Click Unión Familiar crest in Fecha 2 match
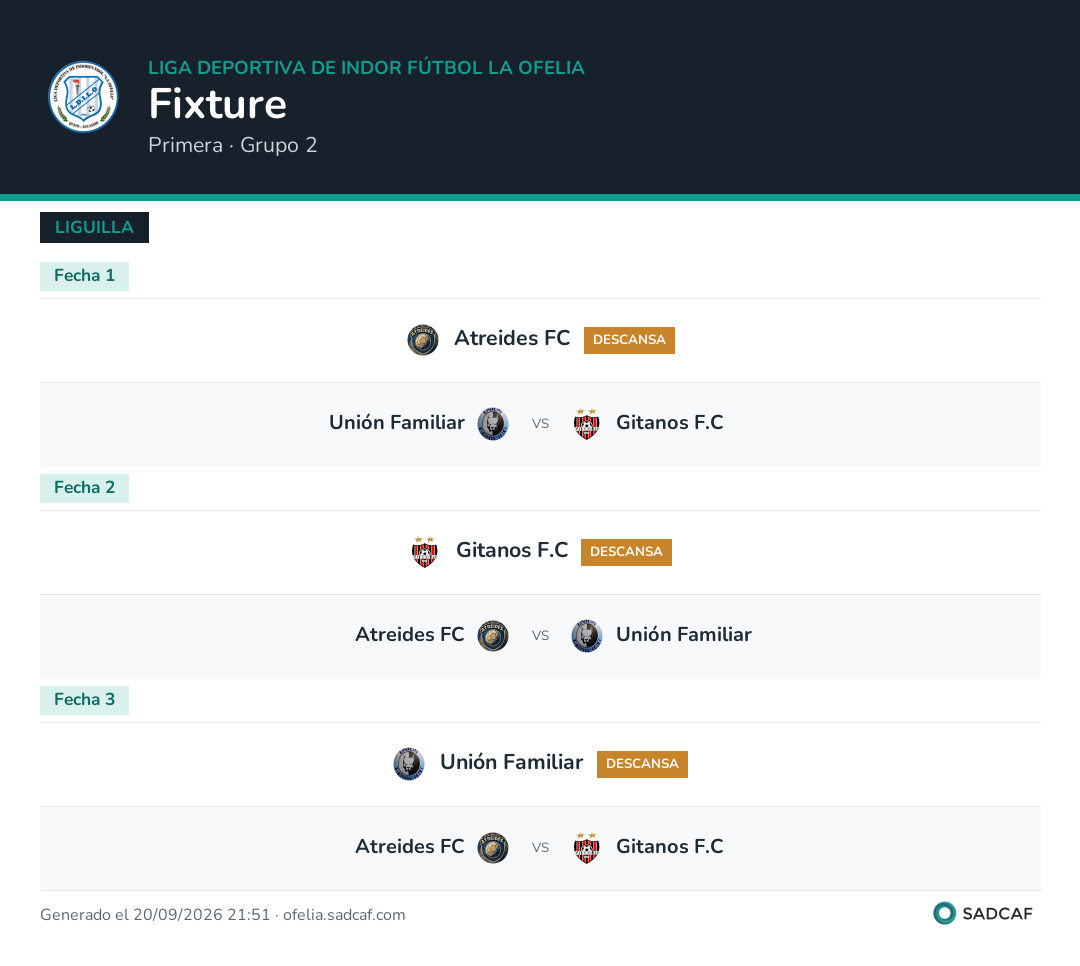This screenshot has width=1080, height=966. tap(587, 636)
